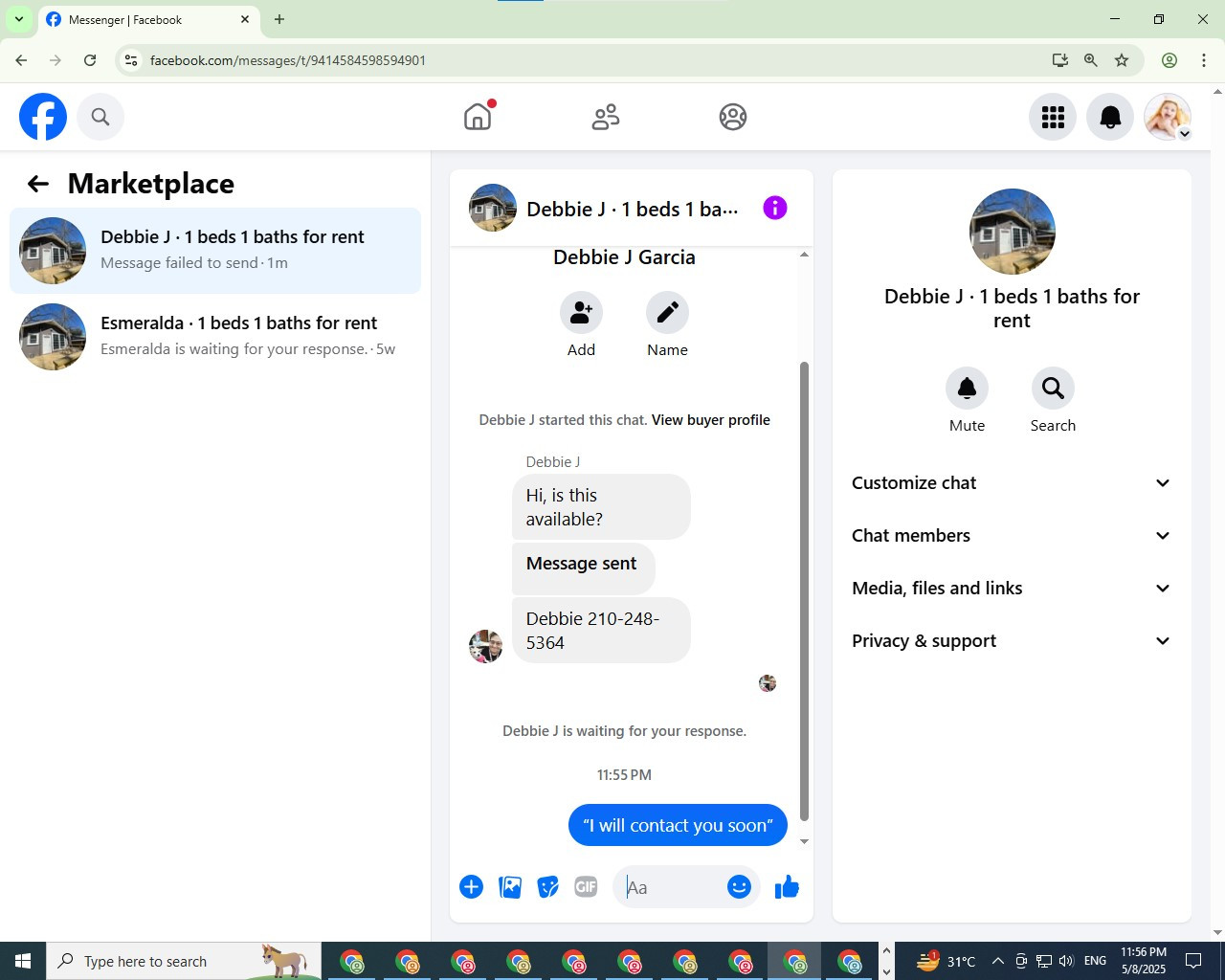
Task: Expand the Chat members section
Action: (x=1012, y=536)
